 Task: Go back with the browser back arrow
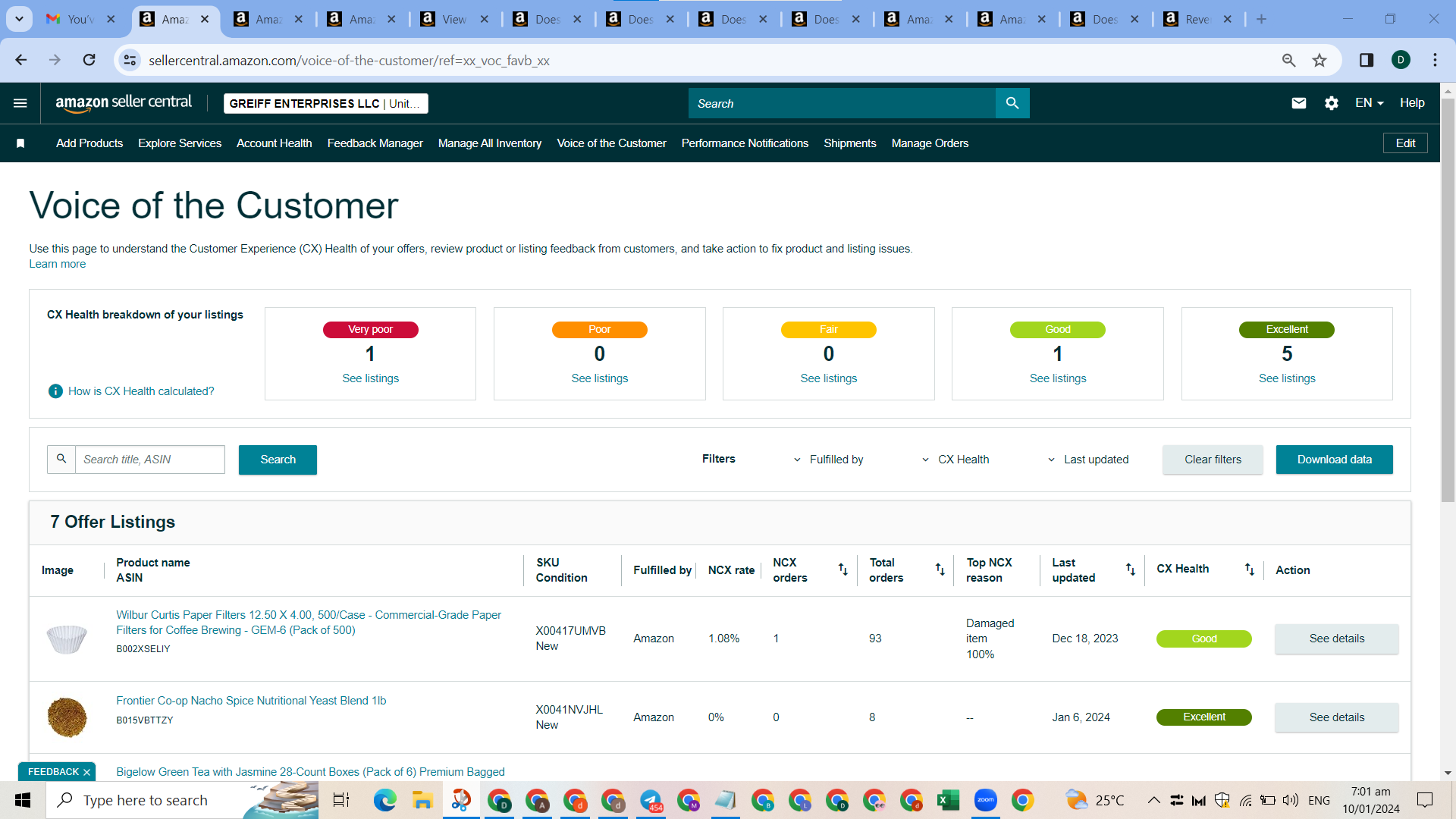coord(21,60)
